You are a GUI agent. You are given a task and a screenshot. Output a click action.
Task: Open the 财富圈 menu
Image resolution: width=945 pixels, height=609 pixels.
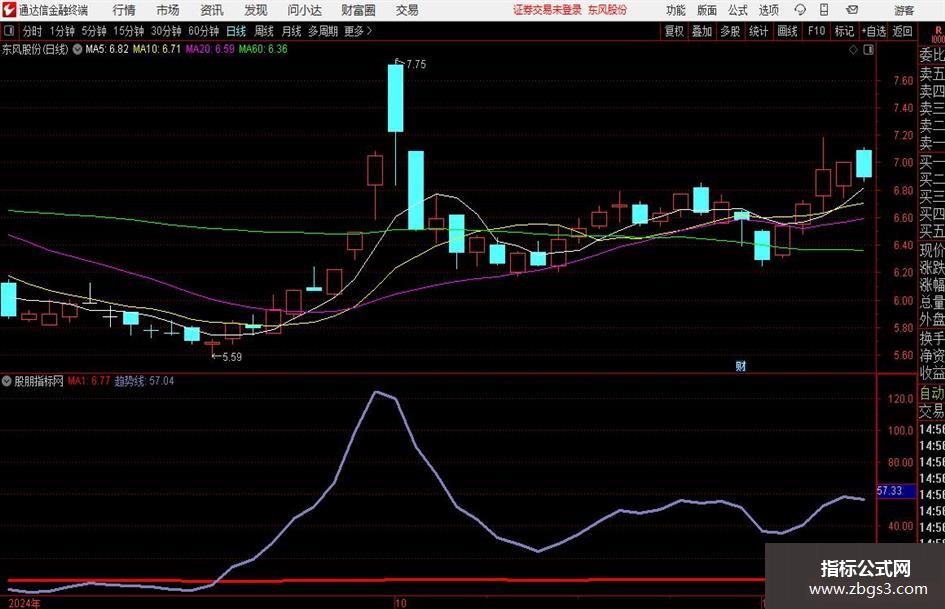point(358,10)
